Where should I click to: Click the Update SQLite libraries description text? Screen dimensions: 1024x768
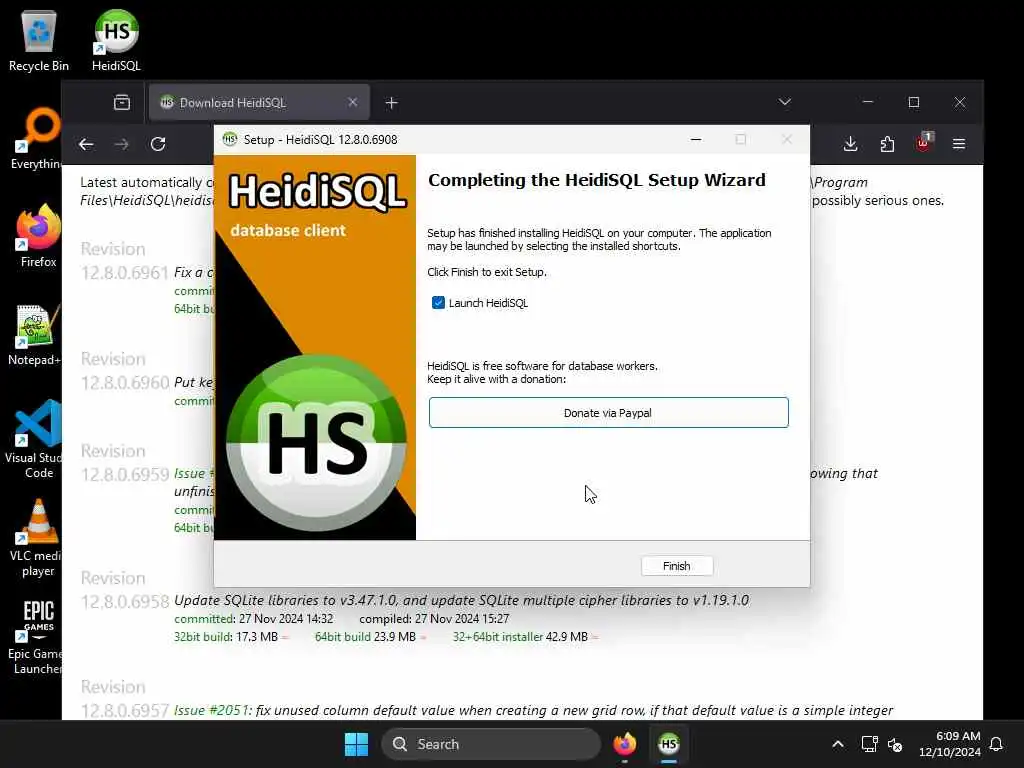pos(461,600)
